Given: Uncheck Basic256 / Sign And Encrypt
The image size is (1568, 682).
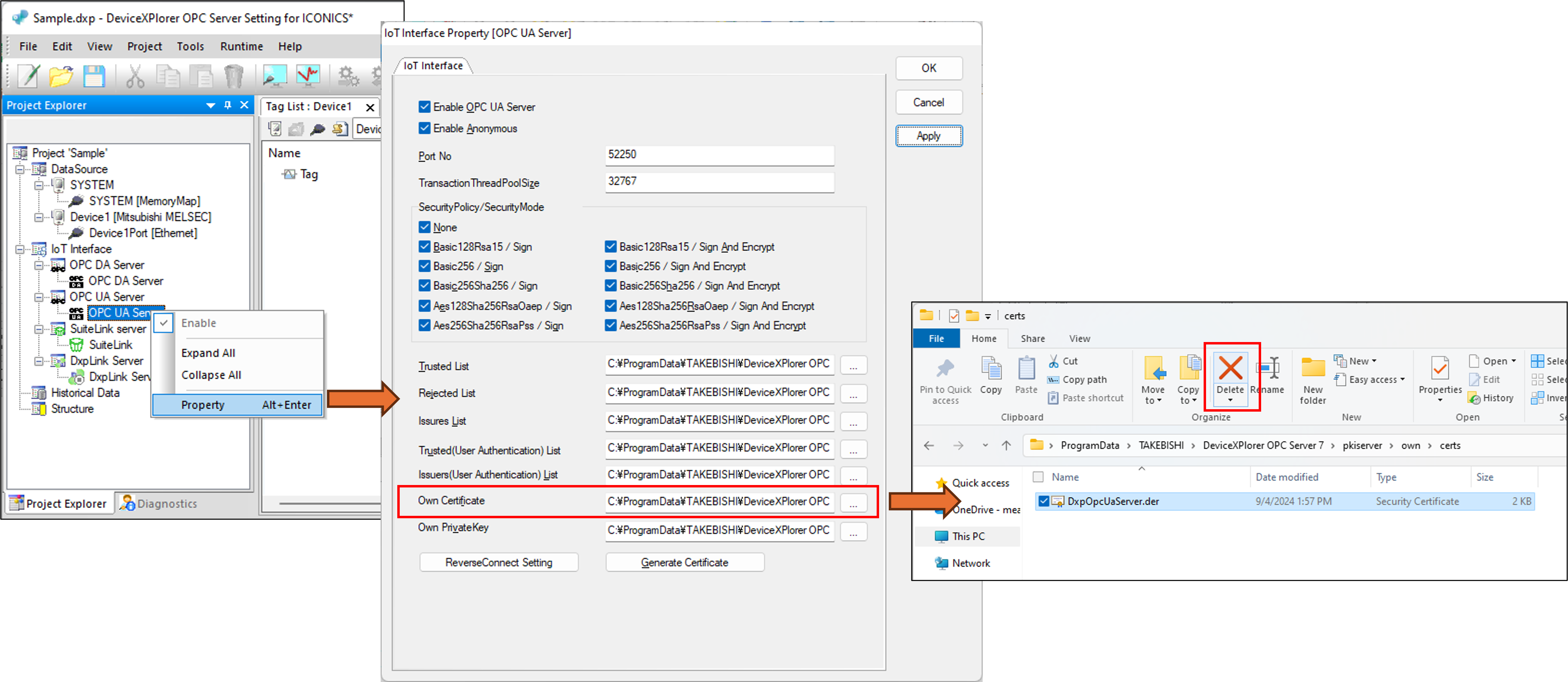Looking at the screenshot, I should click(x=611, y=267).
